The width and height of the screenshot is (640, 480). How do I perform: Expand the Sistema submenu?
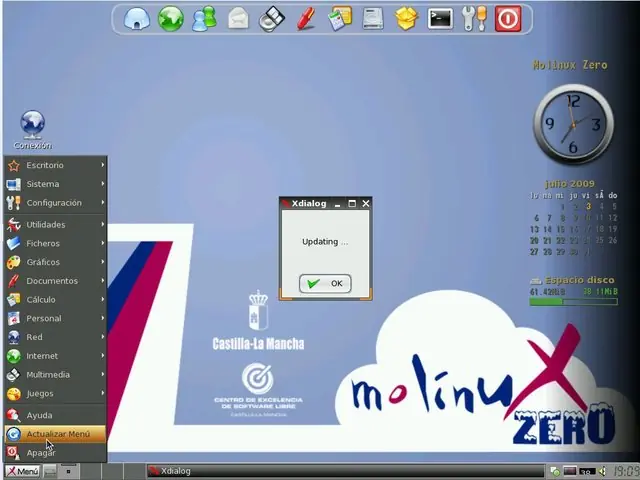[x=56, y=184]
